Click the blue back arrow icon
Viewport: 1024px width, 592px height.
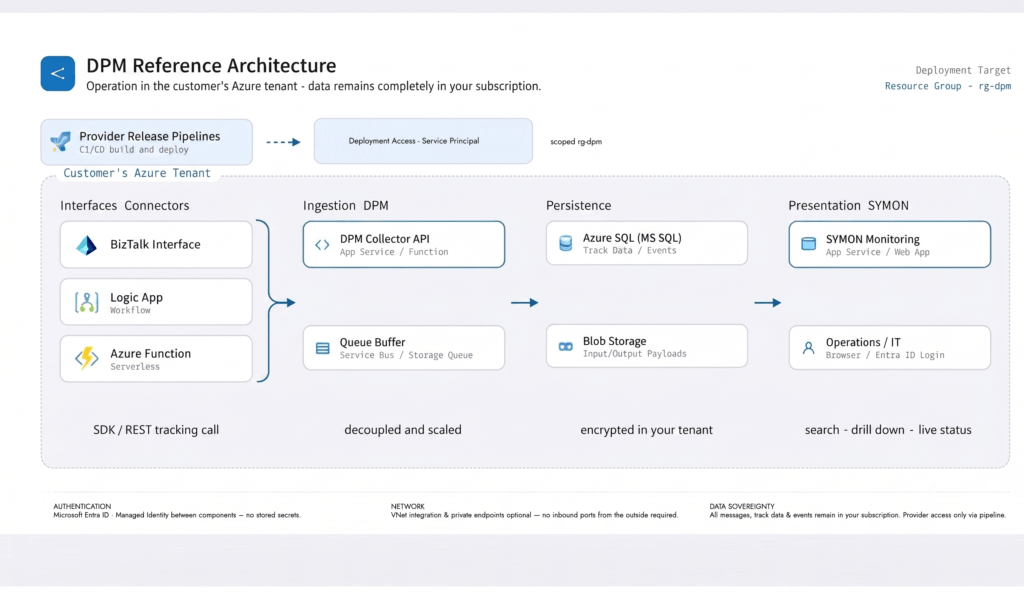click(x=57, y=73)
